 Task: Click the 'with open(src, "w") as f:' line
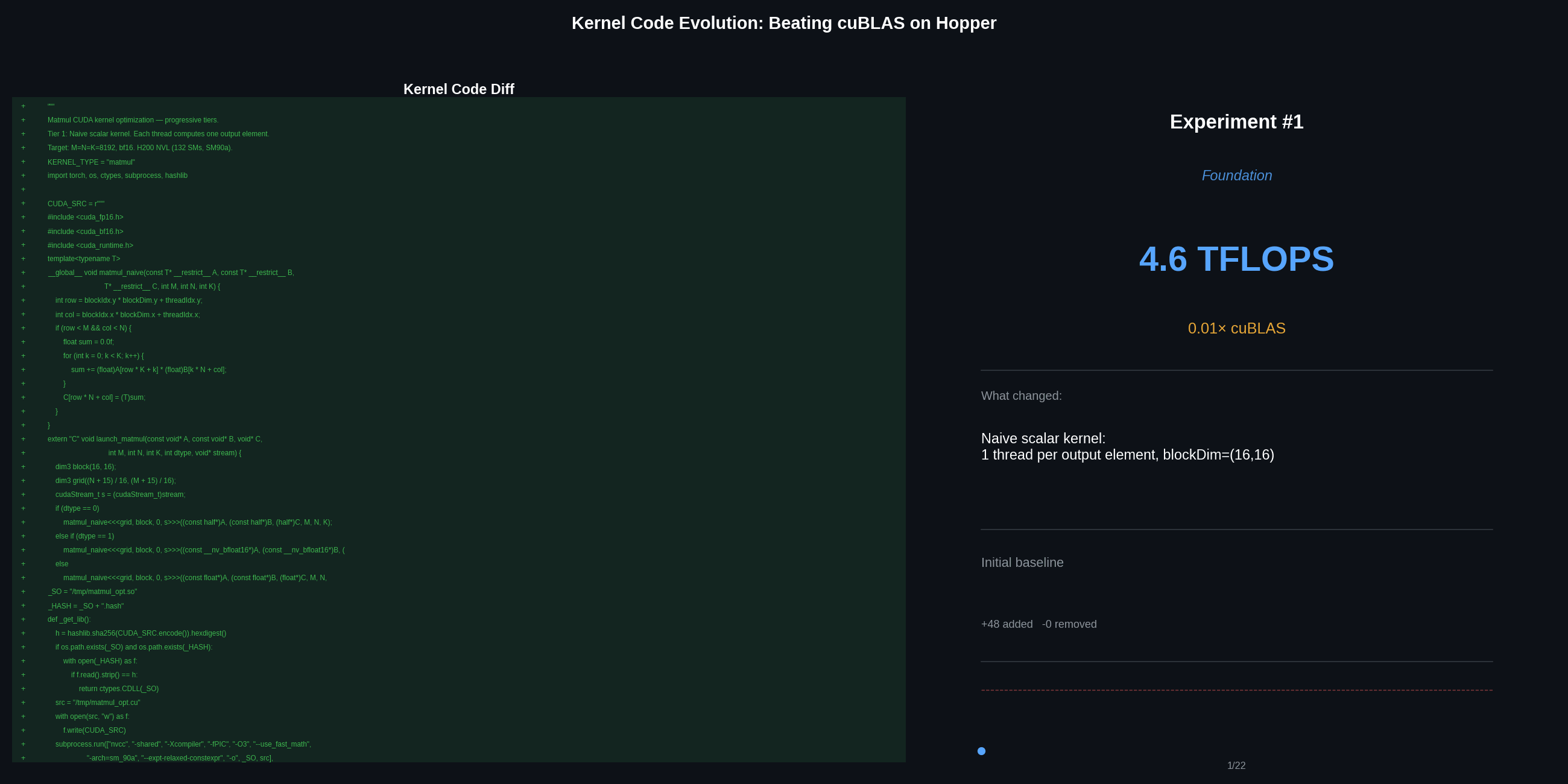pos(92,717)
